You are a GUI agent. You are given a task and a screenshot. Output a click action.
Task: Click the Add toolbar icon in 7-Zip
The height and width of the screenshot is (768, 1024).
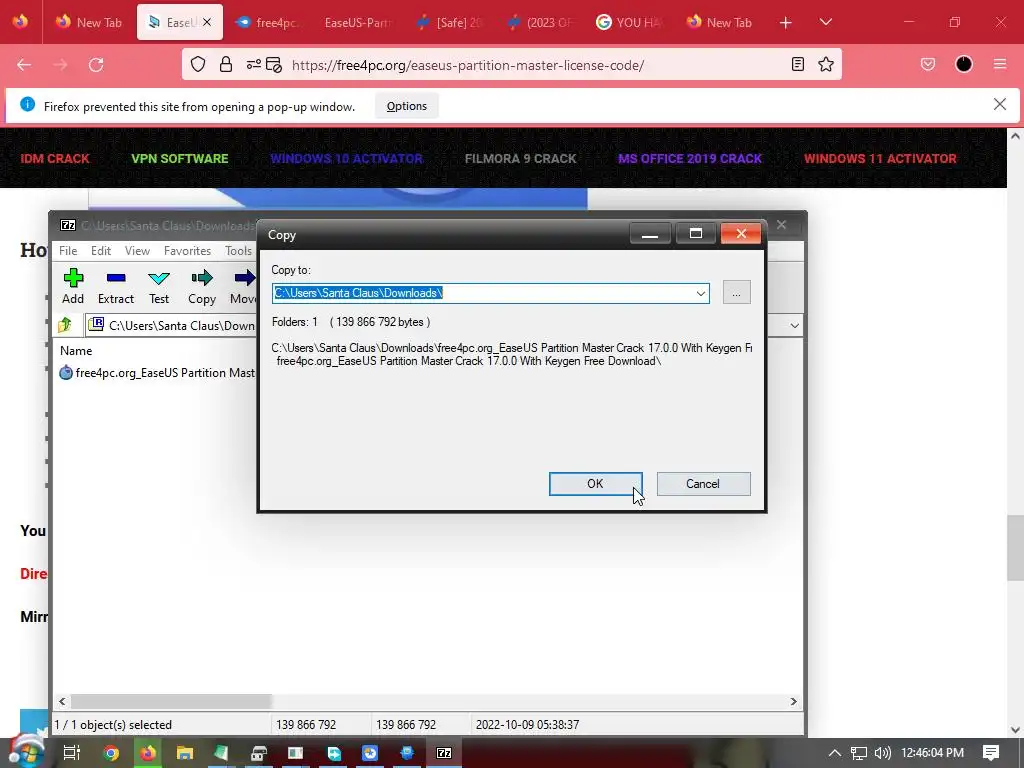point(73,286)
